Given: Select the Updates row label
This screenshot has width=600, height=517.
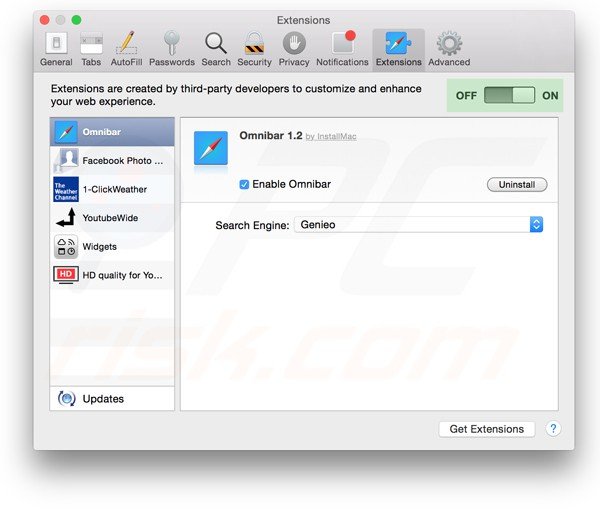Looking at the screenshot, I should [103, 399].
